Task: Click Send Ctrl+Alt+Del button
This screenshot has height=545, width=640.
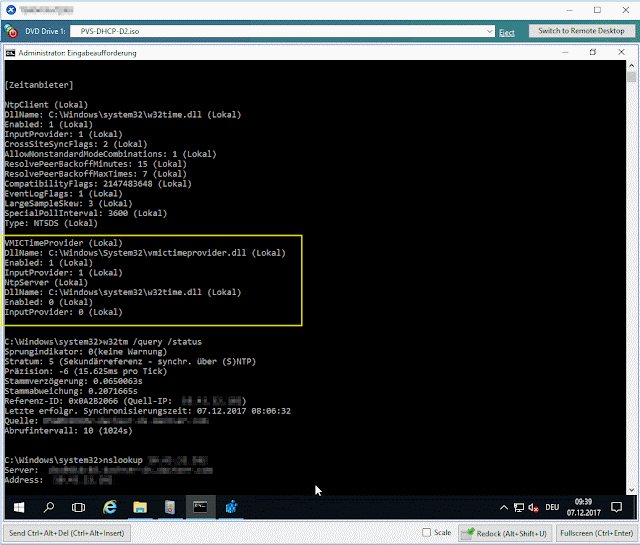Action: (67, 533)
